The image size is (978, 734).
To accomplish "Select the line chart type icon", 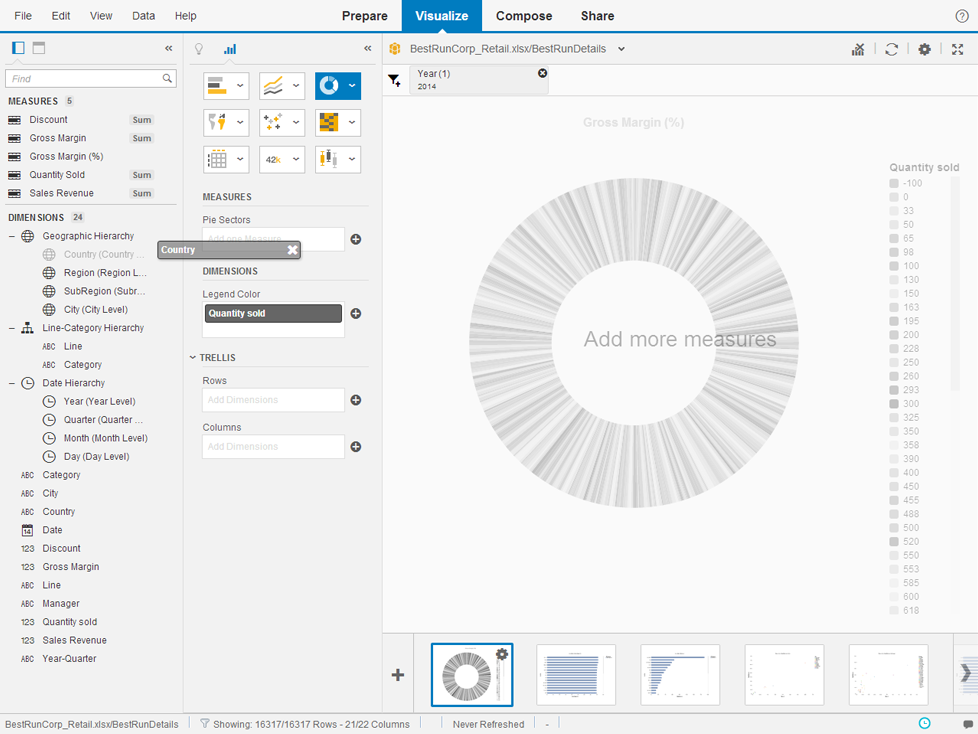I will coord(273,86).
